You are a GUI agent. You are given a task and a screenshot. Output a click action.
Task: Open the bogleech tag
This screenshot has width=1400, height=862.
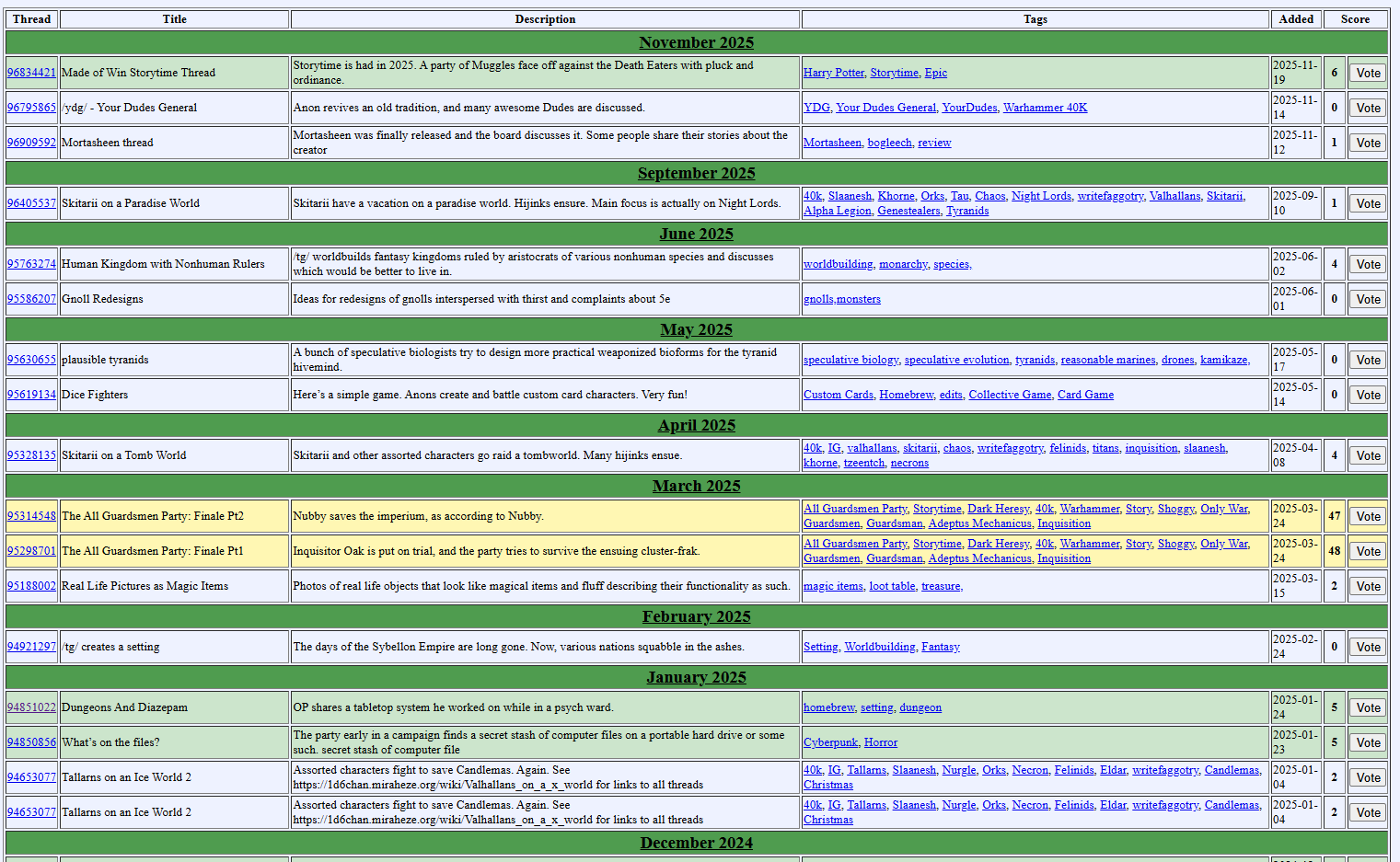pos(890,143)
